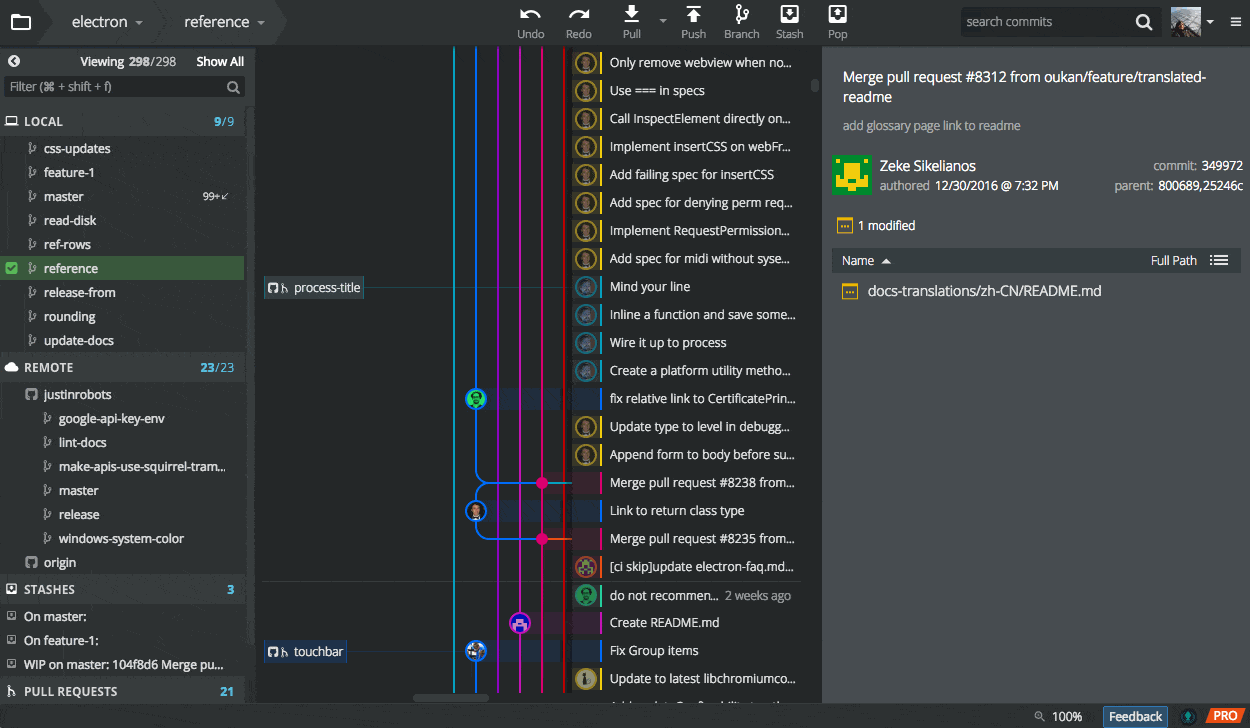1250x728 pixels.
Task: Expand the origin remote
Action: click(x=60, y=562)
